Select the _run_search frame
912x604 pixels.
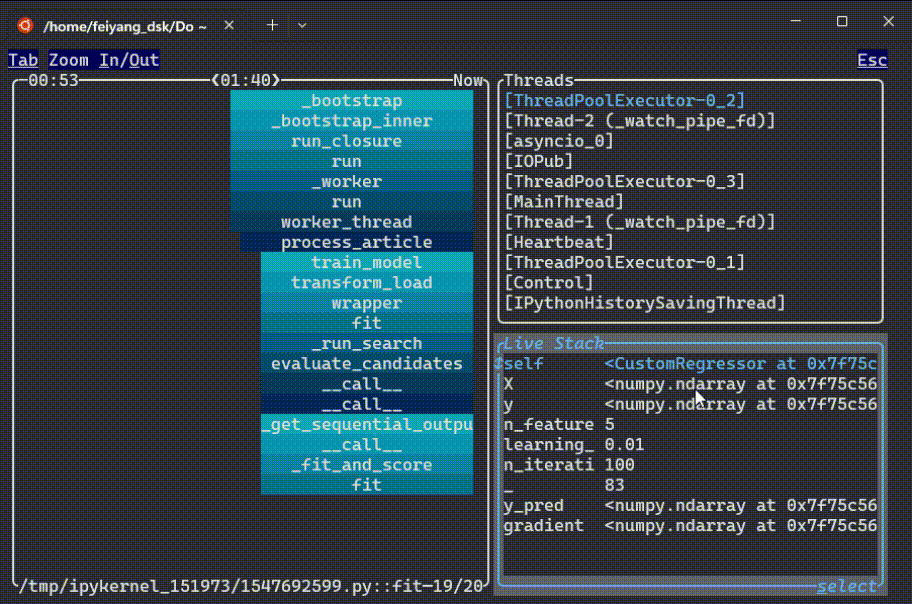click(367, 343)
